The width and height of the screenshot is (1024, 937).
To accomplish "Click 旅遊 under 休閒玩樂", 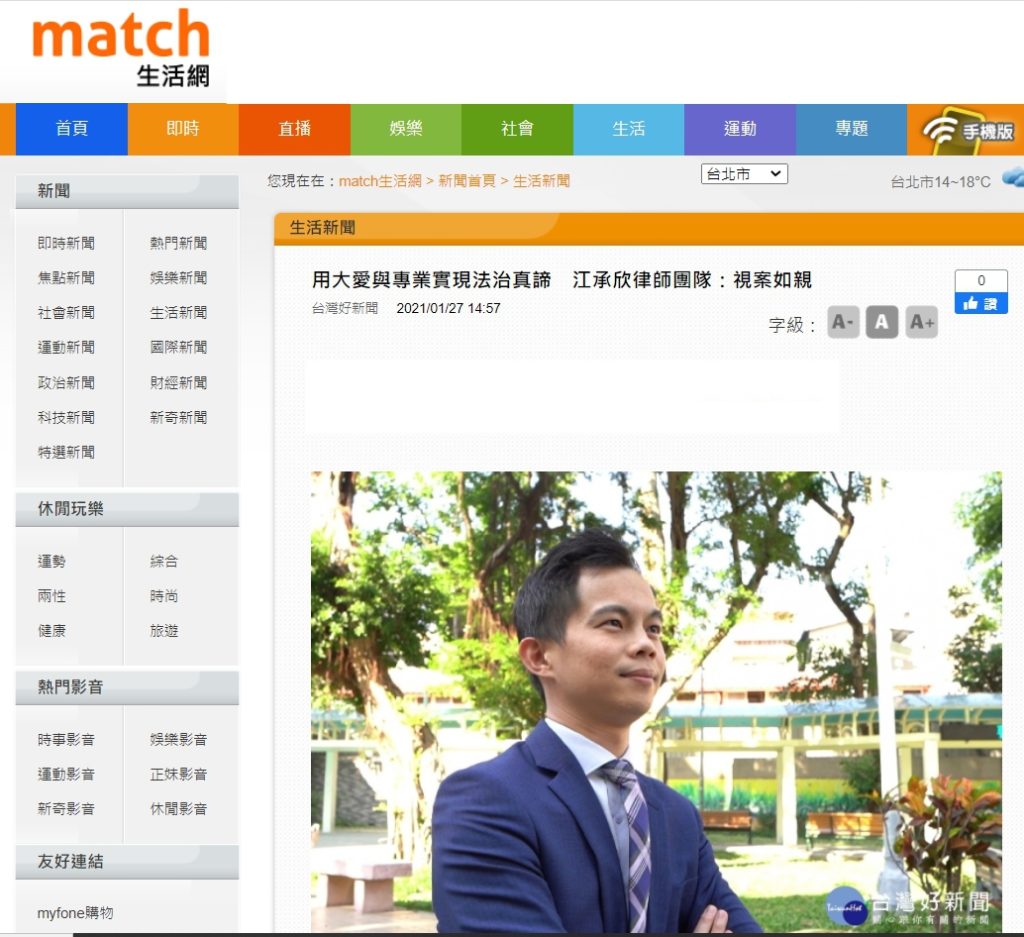I will [x=165, y=631].
